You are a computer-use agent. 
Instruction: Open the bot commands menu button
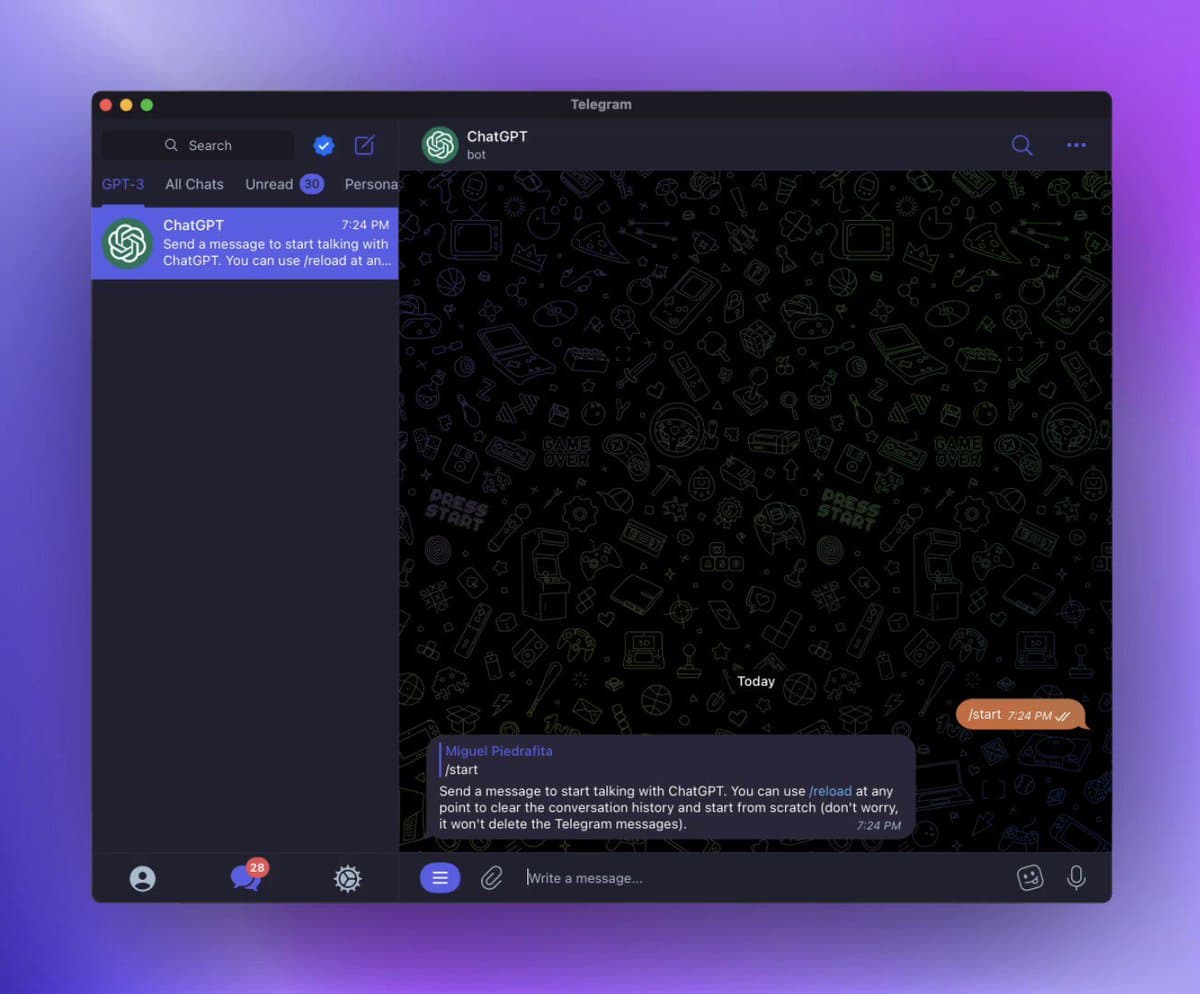tap(440, 878)
